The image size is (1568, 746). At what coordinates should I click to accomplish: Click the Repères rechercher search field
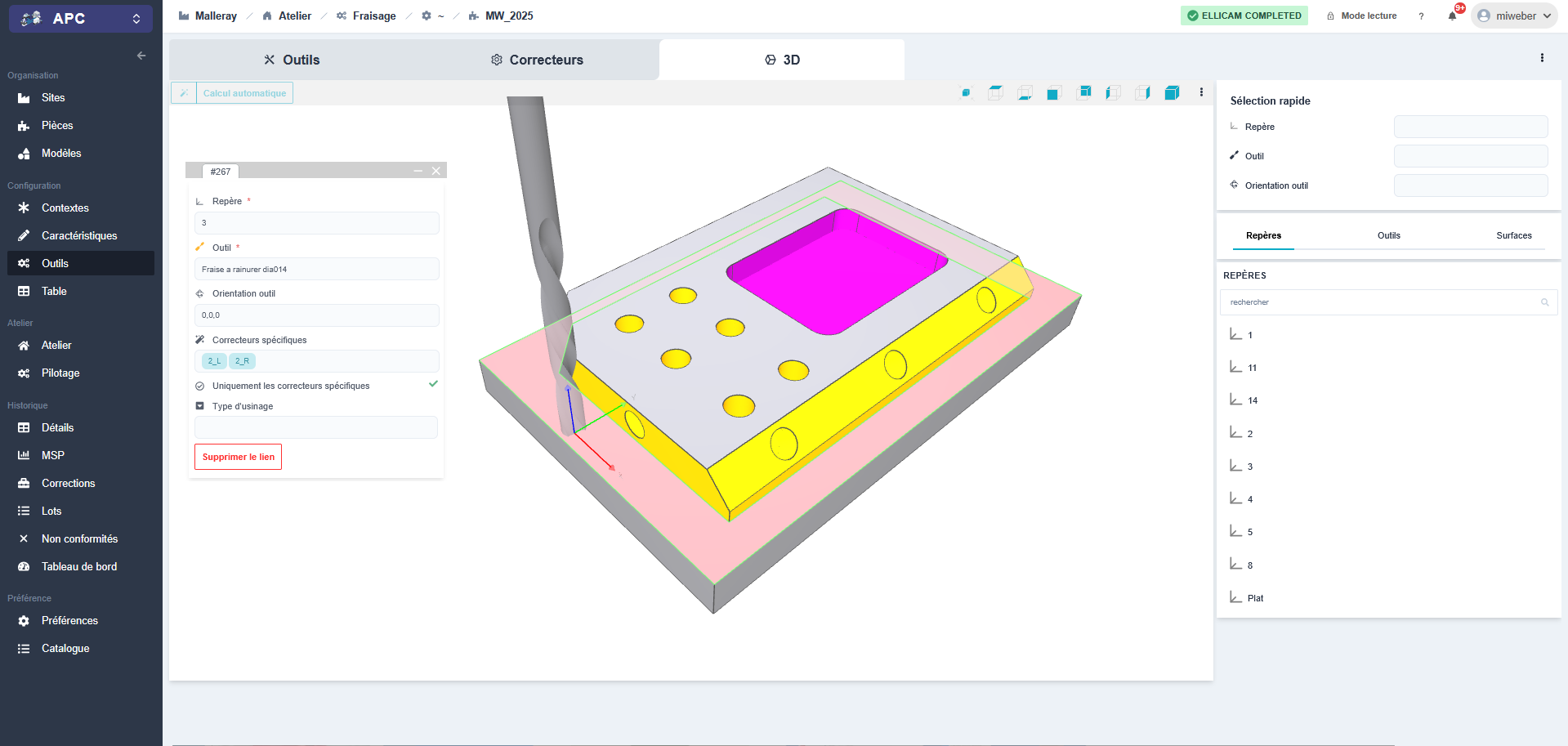[x=1381, y=302]
